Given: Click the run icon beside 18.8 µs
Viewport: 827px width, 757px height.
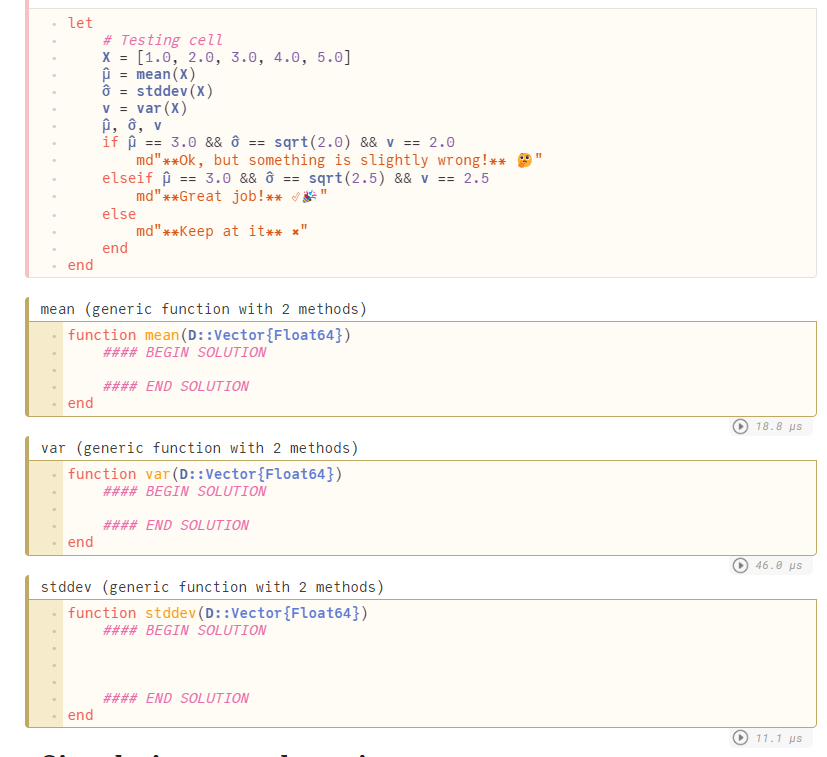Looking at the screenshot, I should (740, 426).
